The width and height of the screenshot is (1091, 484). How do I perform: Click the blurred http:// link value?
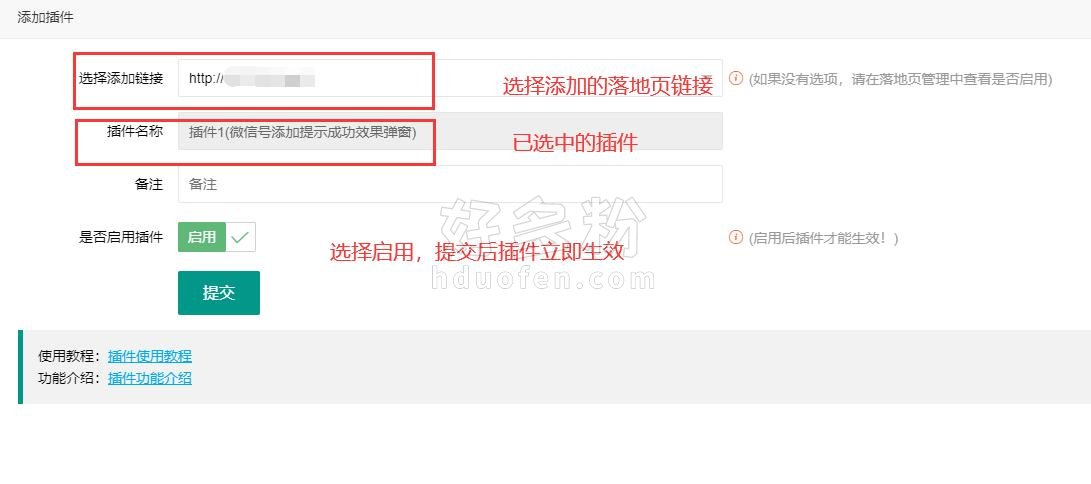[x=252, y=79]
